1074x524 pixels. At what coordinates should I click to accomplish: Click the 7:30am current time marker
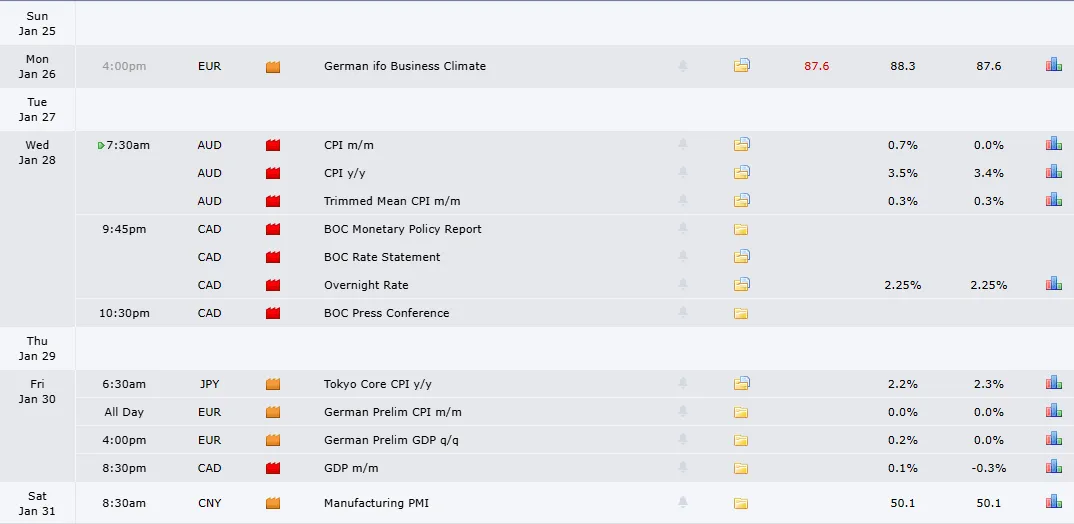(x=124, y=145)
